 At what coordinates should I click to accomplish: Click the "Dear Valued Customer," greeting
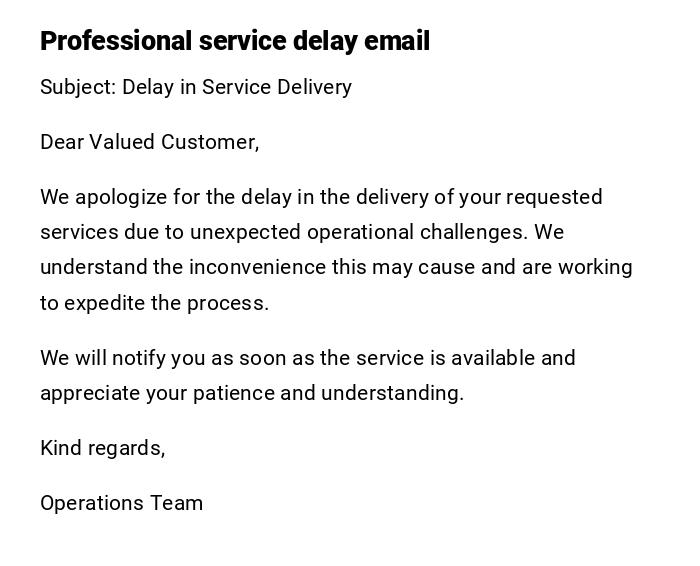[x=150, y=142]
